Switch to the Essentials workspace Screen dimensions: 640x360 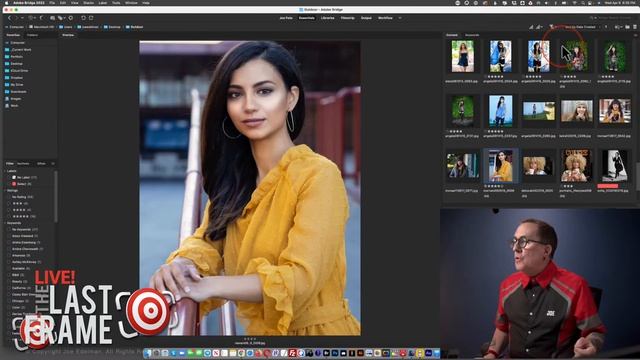click(307, 18)
